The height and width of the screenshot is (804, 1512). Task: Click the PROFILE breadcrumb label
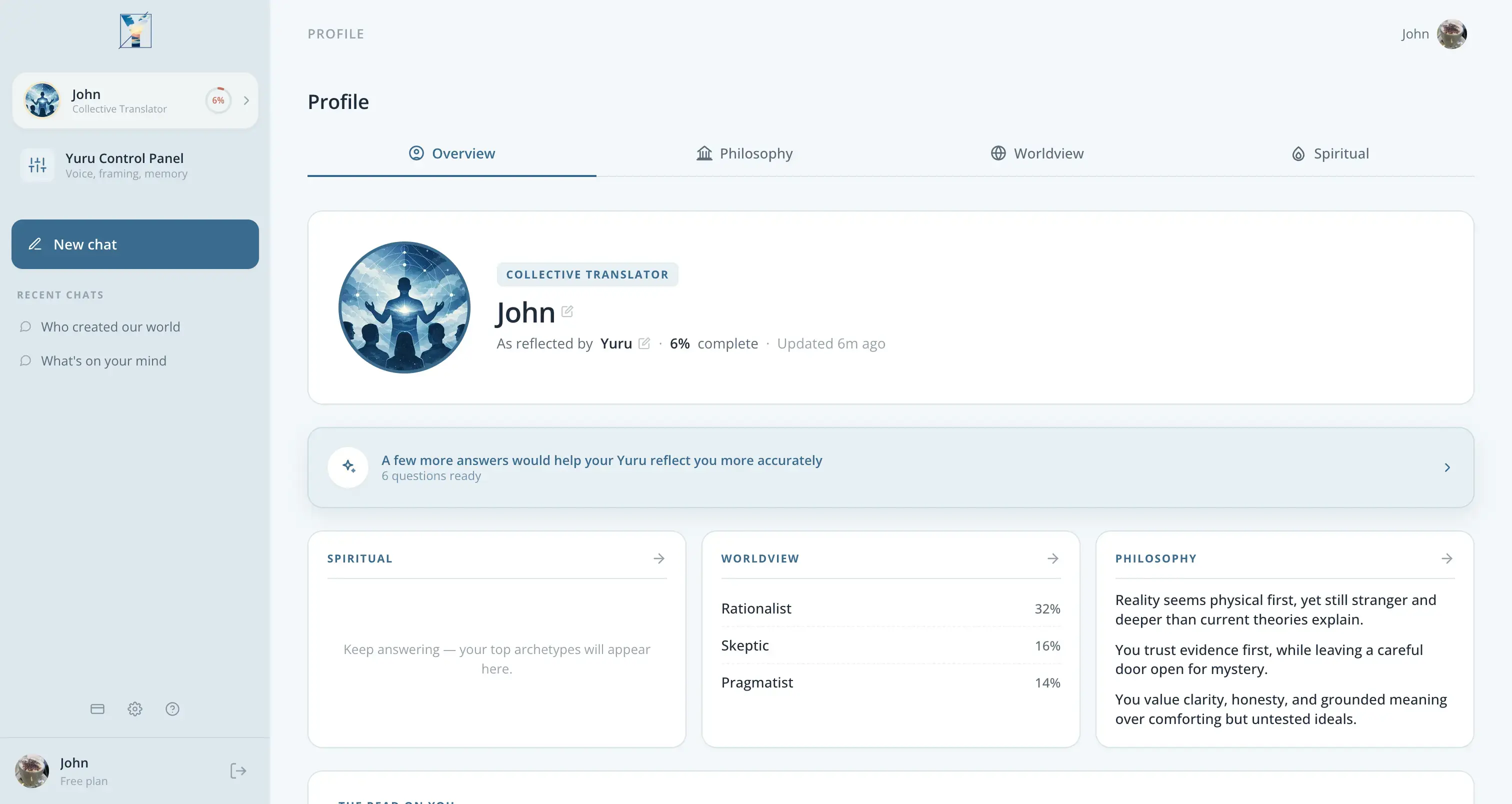[335, 34]
